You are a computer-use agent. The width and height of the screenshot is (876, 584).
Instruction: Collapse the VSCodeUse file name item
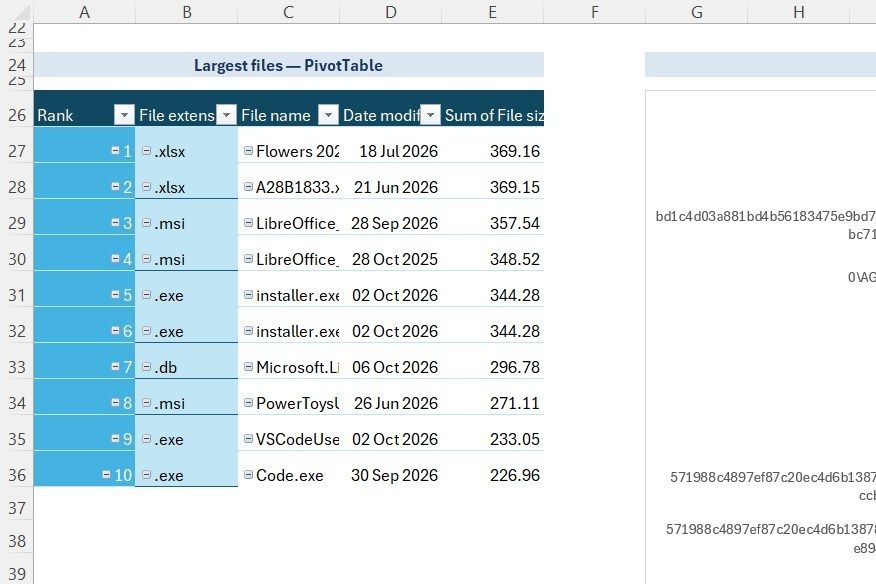pyautogui.click(x=249, y=439)
